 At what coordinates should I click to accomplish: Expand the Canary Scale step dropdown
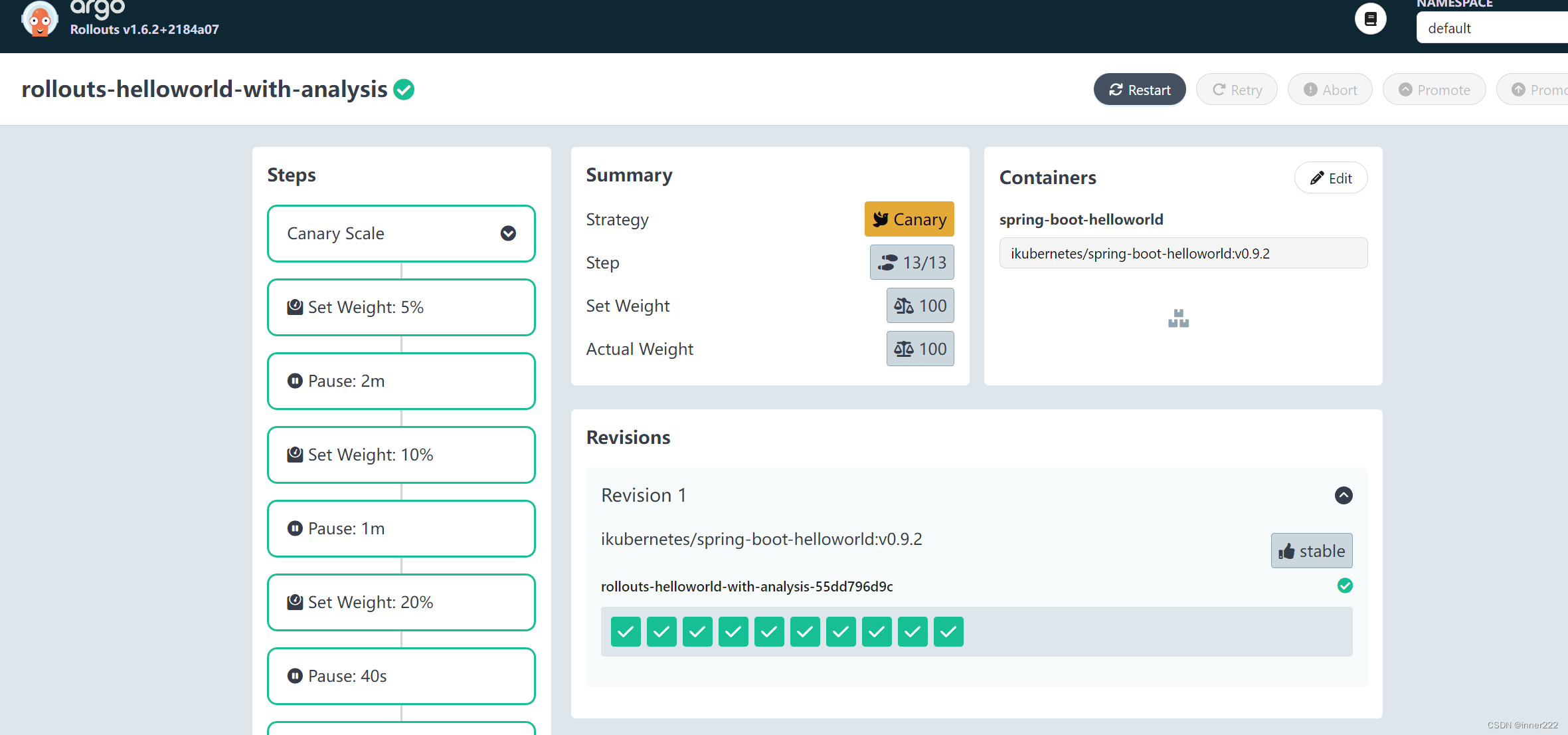click(509, 233)
